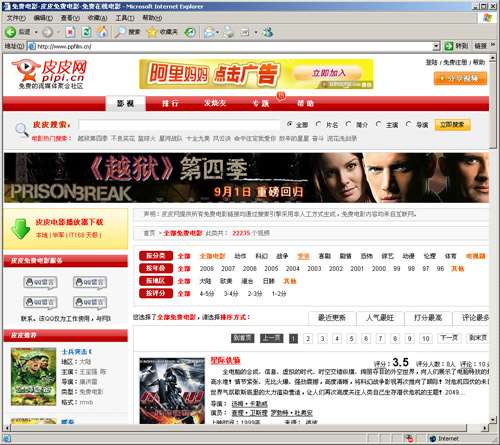The width and height of the screenshot is (500, 445).
Task: Select the 全部 search radio button
Action: [289, 124]
